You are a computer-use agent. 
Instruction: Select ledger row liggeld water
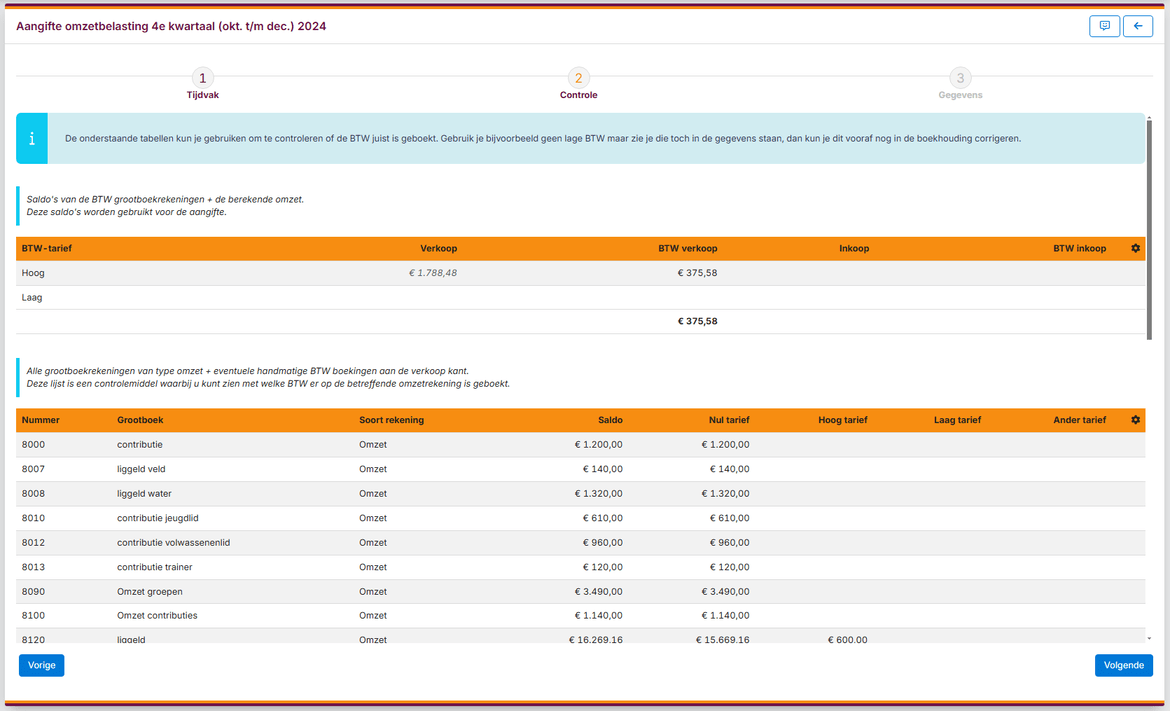pos(581,494)
